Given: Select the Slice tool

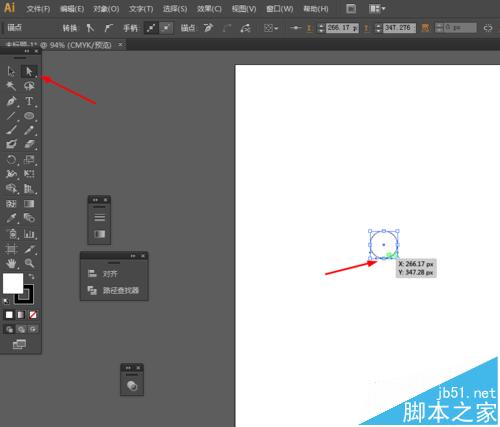Looking at the screenshot, I should coord(29,249).
